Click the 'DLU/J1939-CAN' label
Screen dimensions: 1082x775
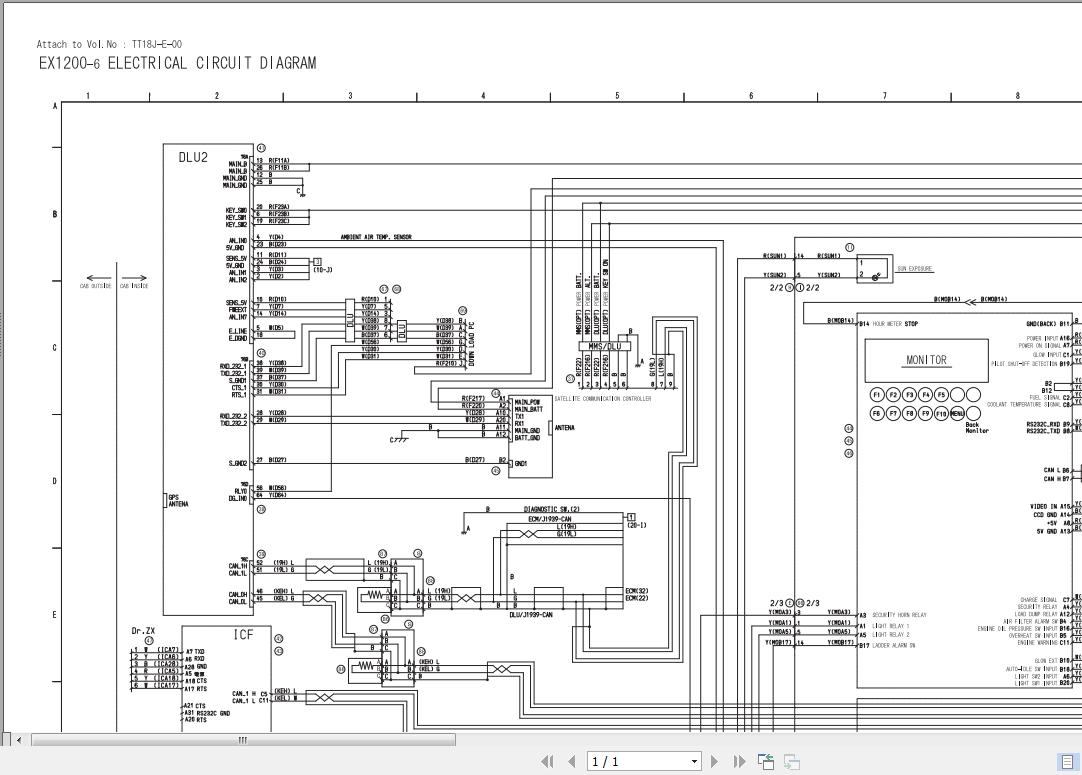coord(531,614)
